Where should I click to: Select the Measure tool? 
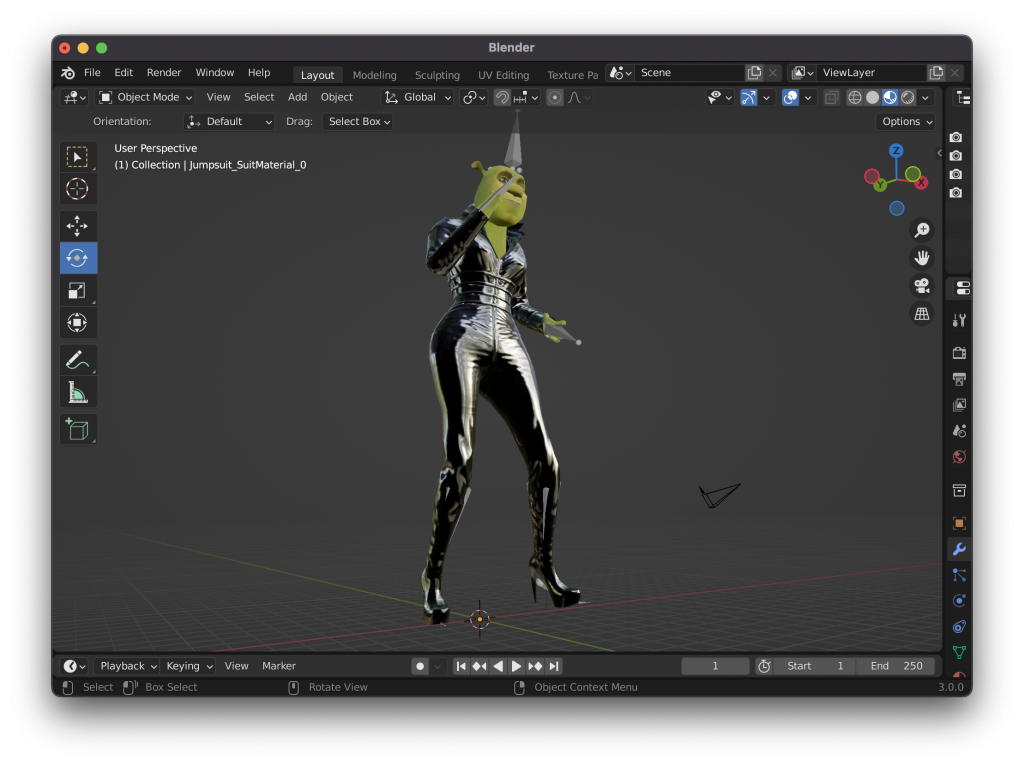click(x=77, y=392)
